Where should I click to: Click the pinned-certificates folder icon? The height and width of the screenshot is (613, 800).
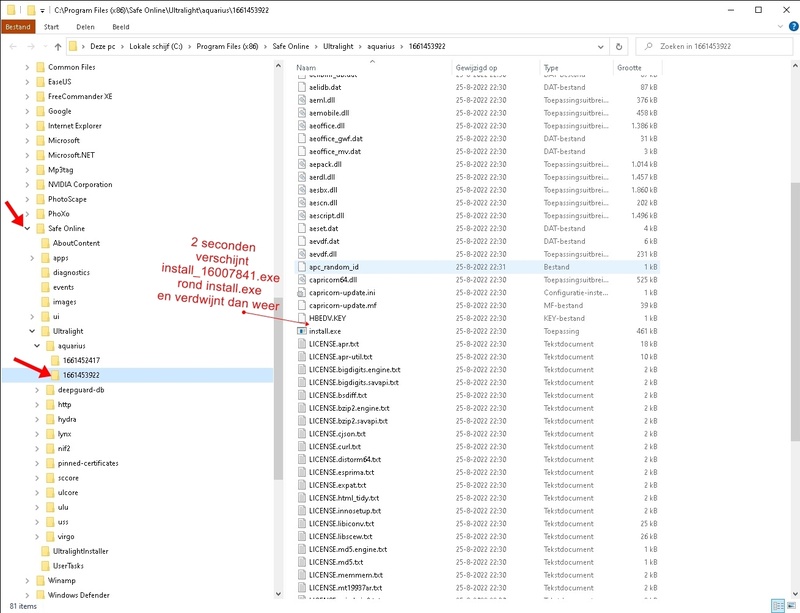(50, 463)
